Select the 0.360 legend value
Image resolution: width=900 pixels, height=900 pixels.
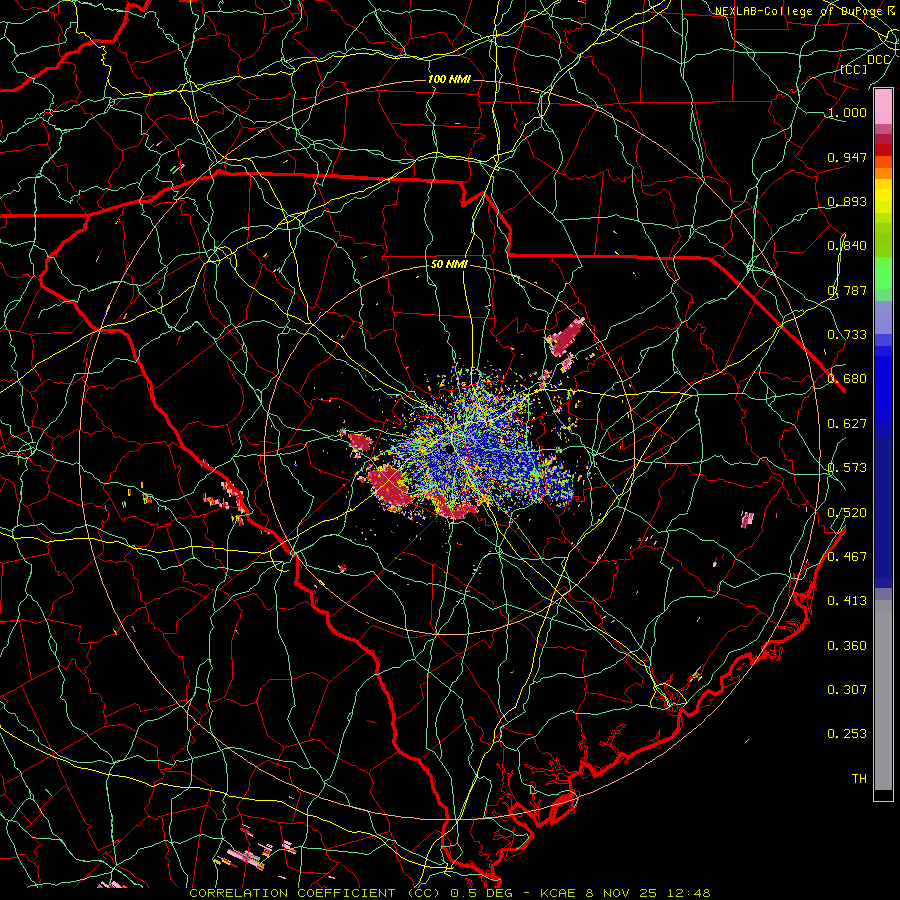pyautogui.click(x=847, y=646)
